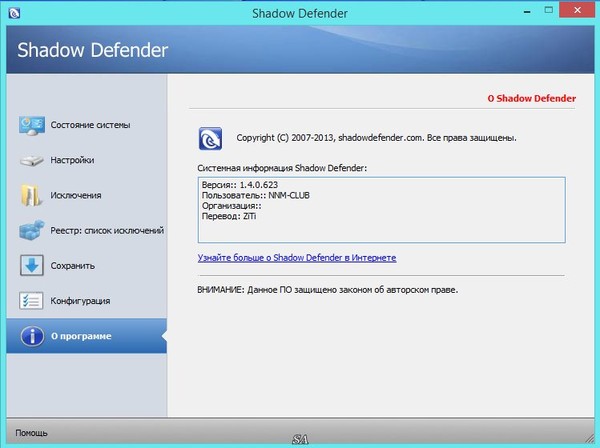The image size is (600, 448).
Task: Click the Состояние системы monitor icon
Action: (x=32, y=126)
